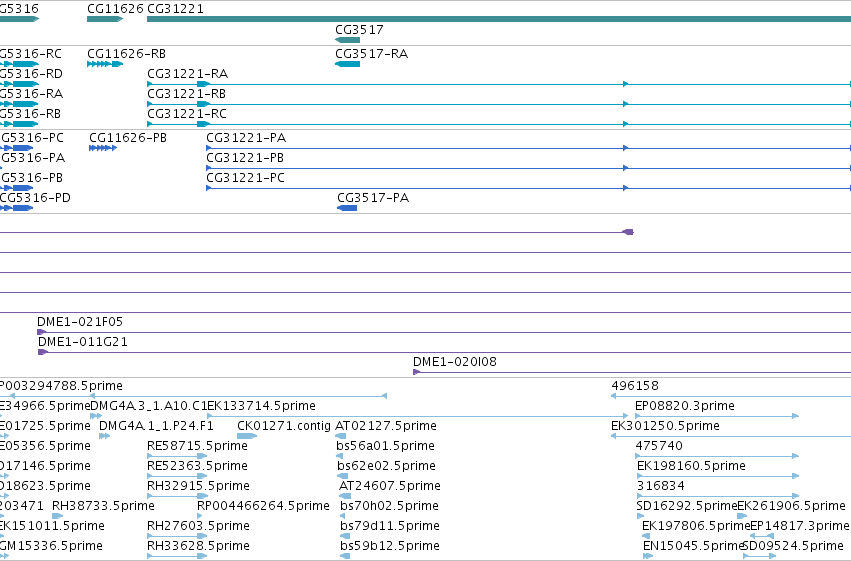This screenshot has width=851, height=561.
Task: Select contig CK01271.contig
Action: point(284,426)
